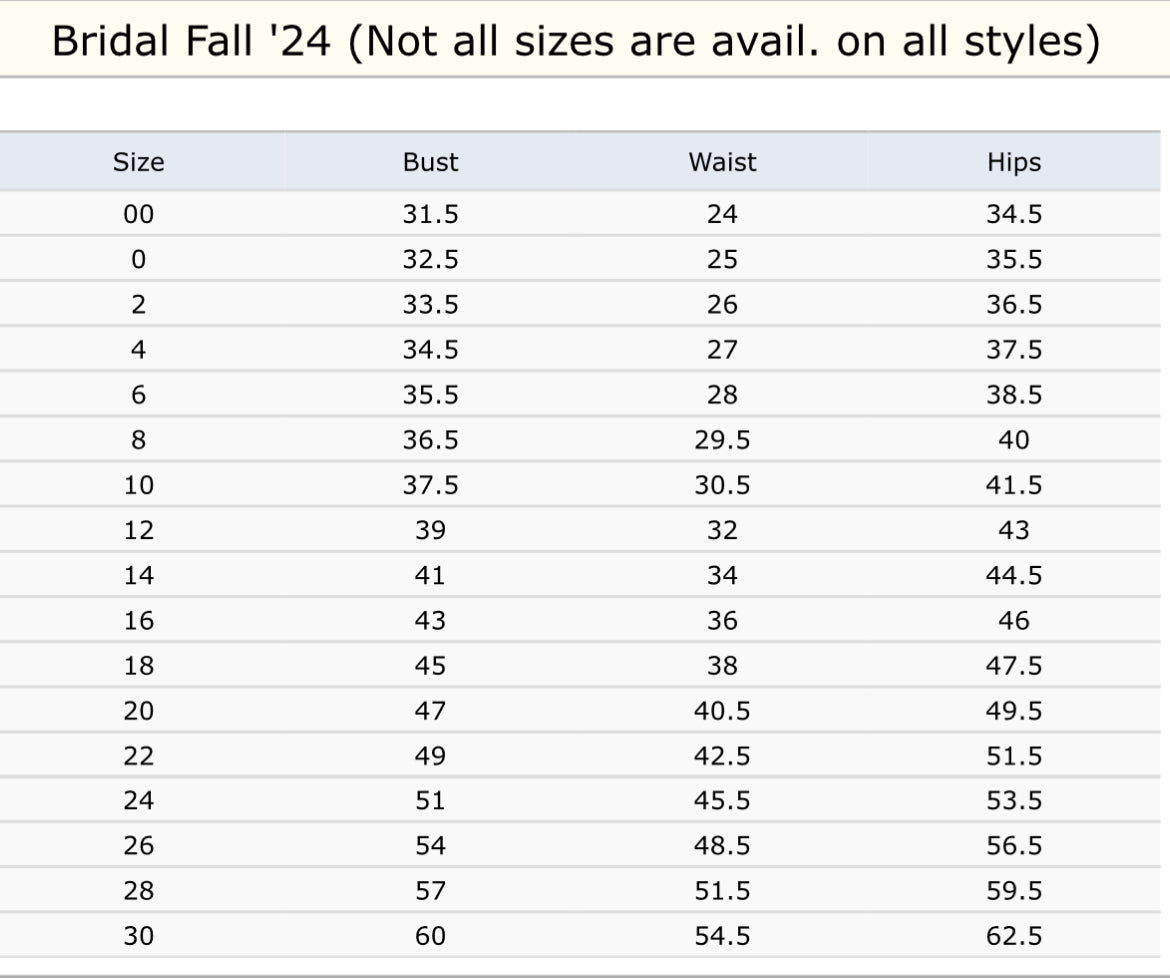Screen dimensions: 1170x978
Task: Click the Size column header
Action: pos(138,162)
